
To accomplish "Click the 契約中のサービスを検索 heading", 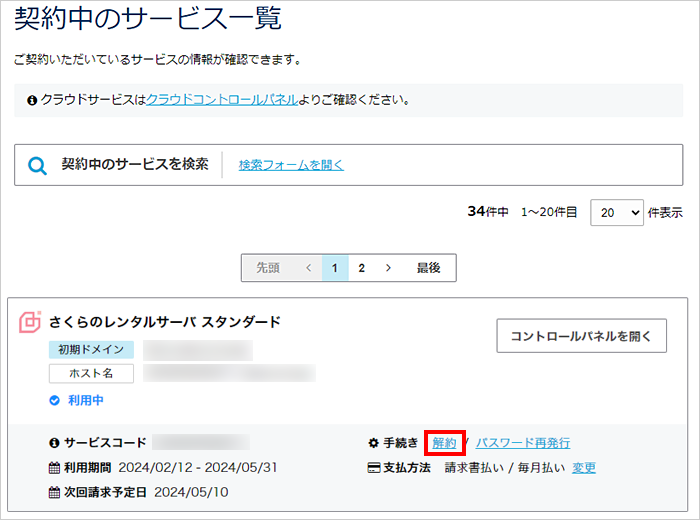I will [x=135, y=164].
